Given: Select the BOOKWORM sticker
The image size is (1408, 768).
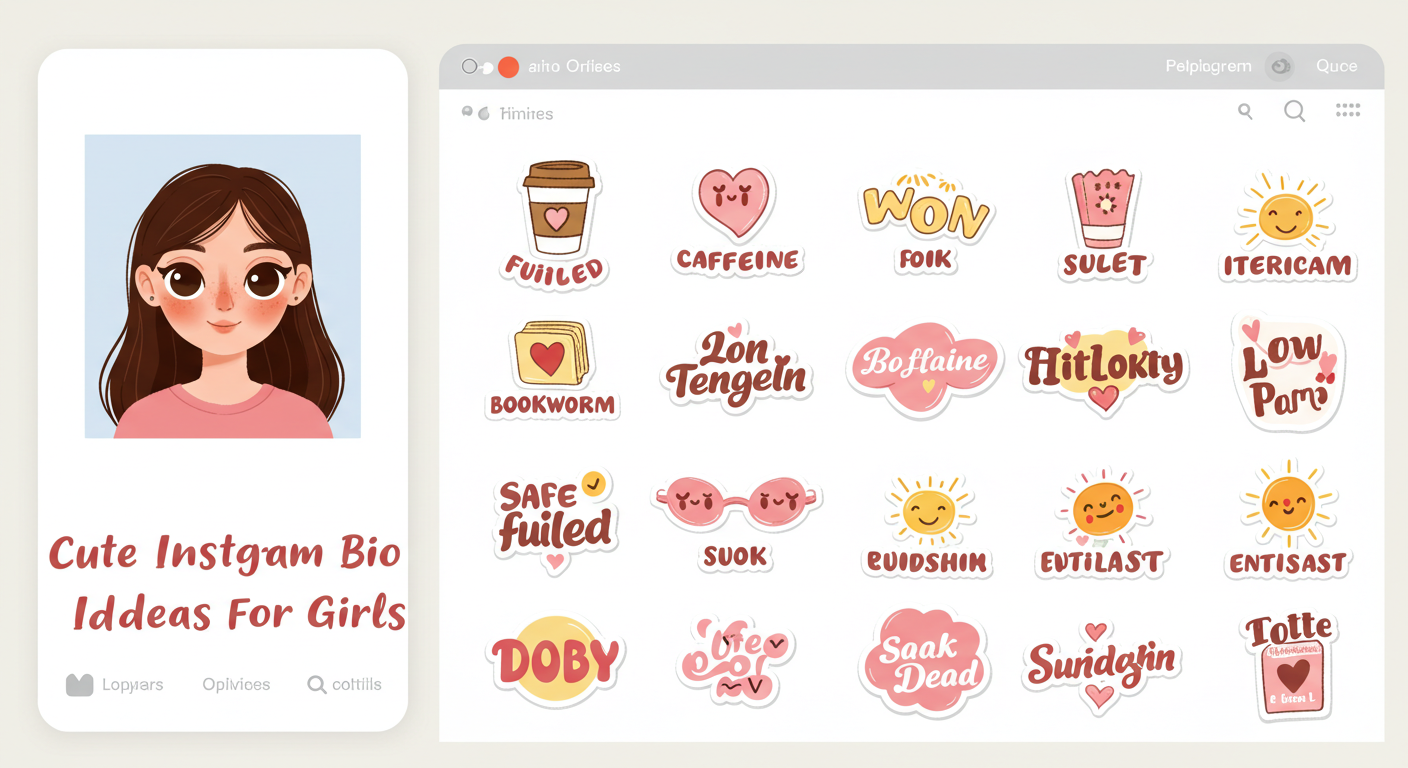Looking at the screenshot, I should click(x=553, y=369).
